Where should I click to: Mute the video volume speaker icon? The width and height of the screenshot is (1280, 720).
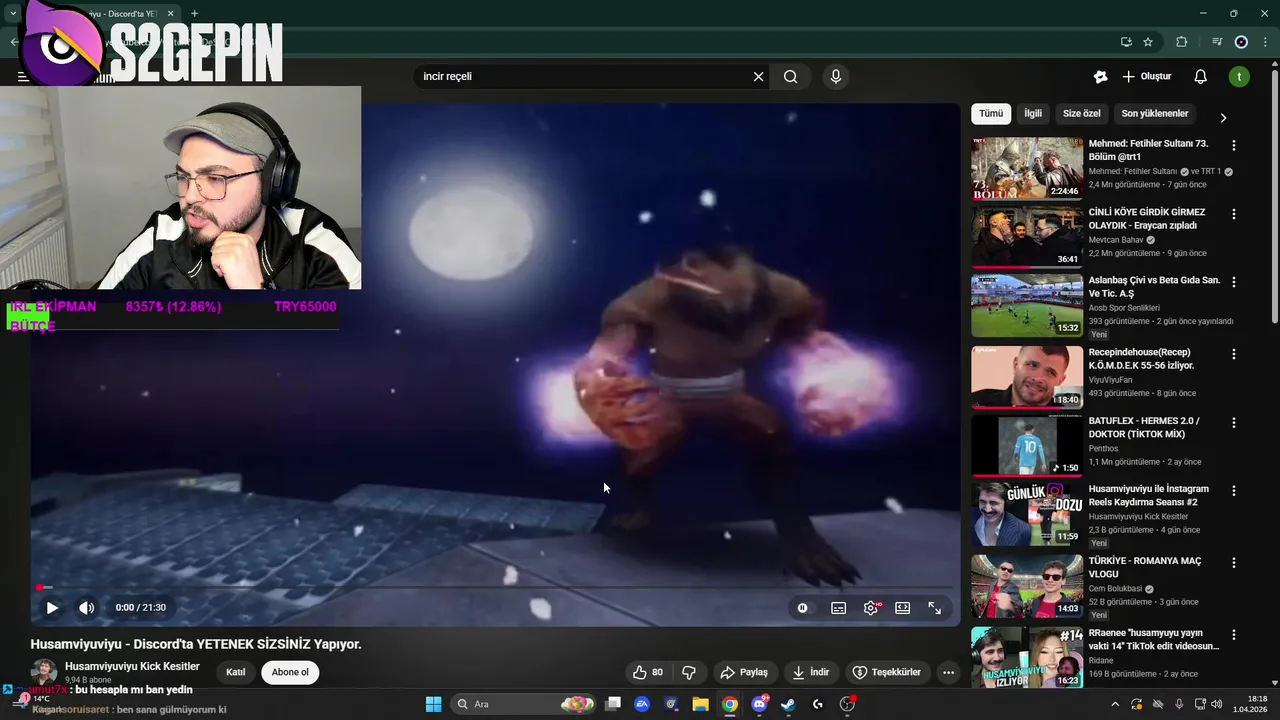tap(87, 607)
